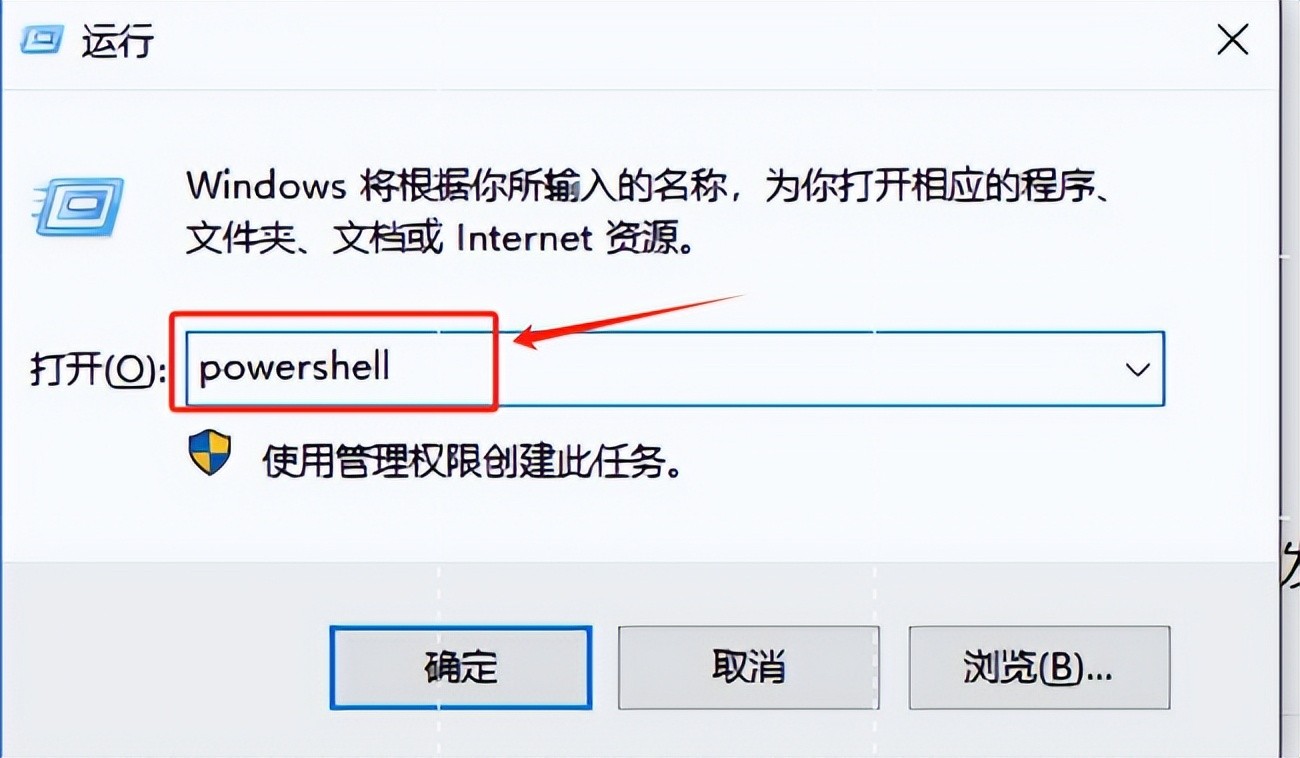The height and width of the screenshot is (758, 1300).
Task: Click the large Run program icon
Action: point(77,205)
